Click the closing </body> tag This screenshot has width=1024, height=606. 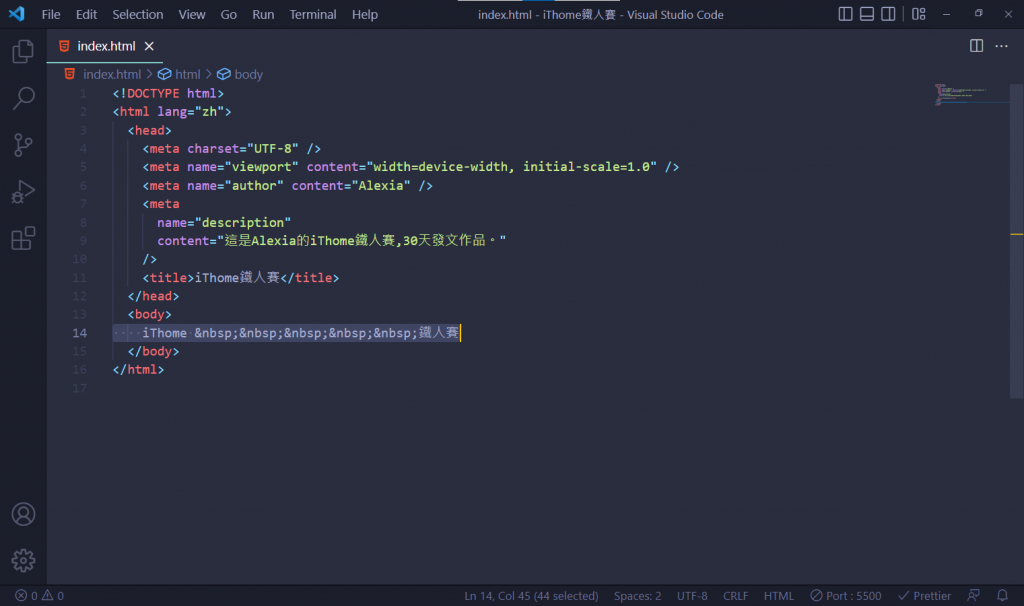(x=153, y=351)
